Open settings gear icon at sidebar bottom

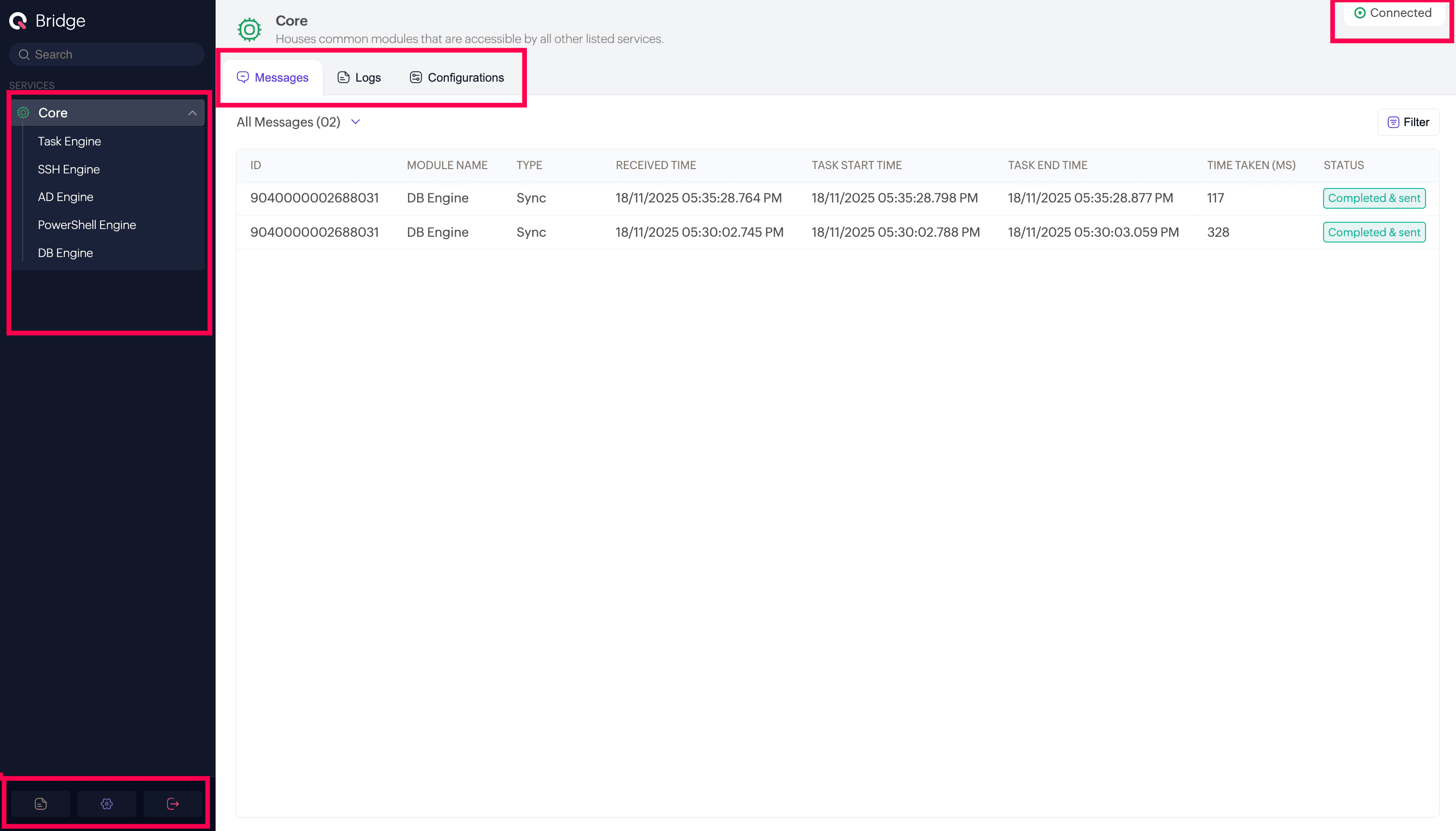(x=107, y=803)
